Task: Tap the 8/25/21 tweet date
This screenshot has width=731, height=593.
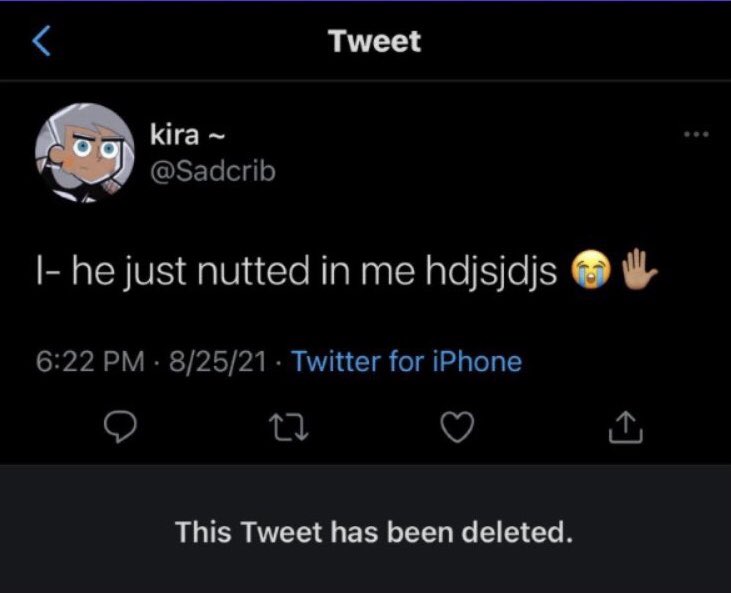Action: [x=218, y=361]
